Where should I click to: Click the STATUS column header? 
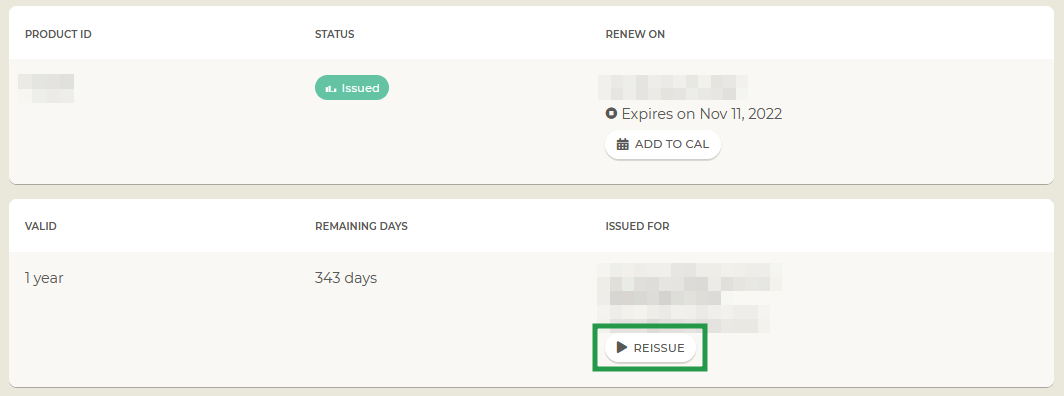pos(335,34)
